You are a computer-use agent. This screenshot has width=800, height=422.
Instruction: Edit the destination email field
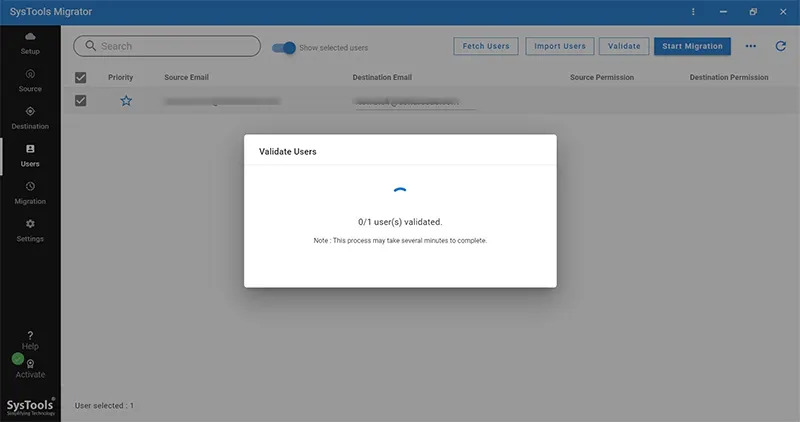pos(415,102)
